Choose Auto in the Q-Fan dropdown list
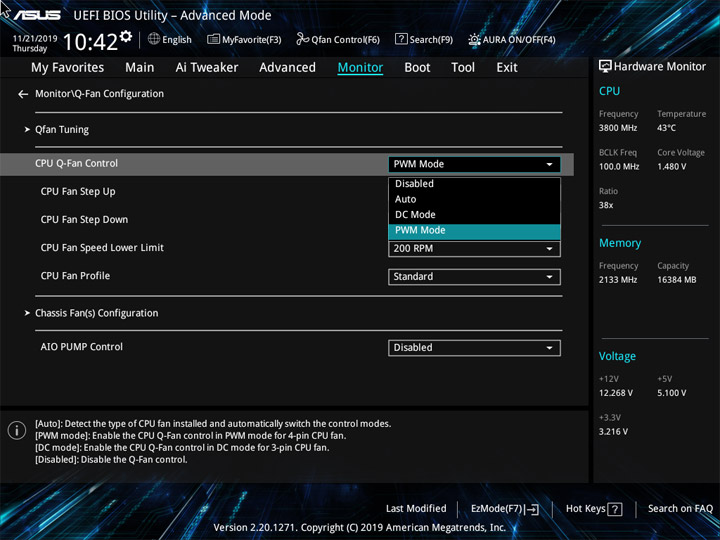 point(474,199)
